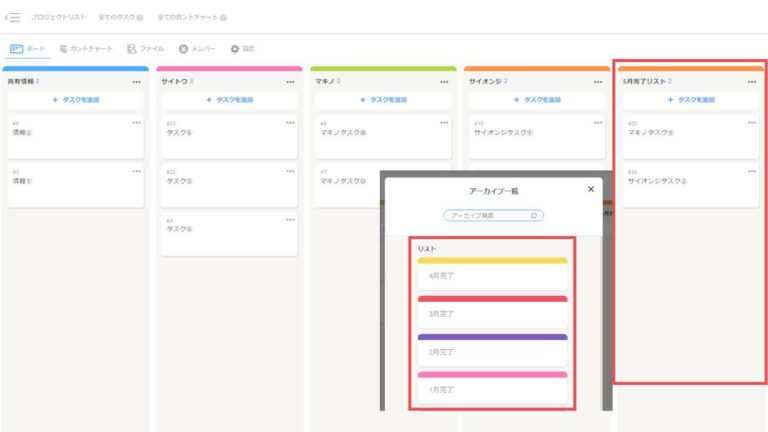Screen dimensions: 768x432
Task: Open three-dot menu of 共有情報 list
Action: [136, 81]
